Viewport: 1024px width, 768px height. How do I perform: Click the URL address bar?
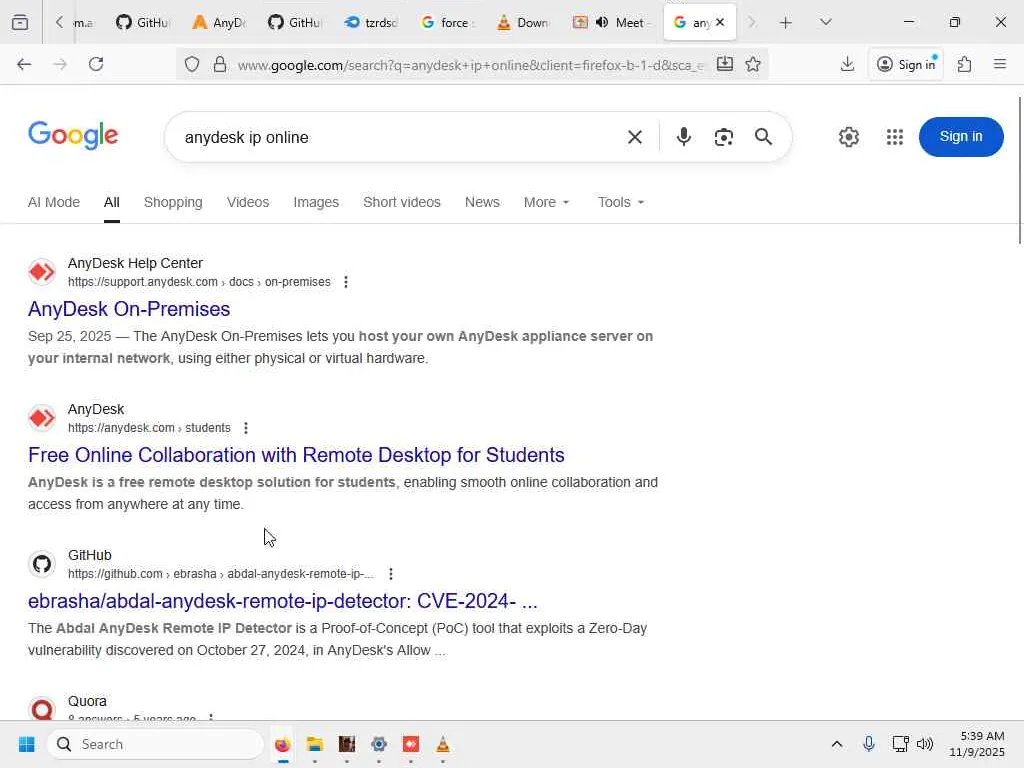click(470, 65)
